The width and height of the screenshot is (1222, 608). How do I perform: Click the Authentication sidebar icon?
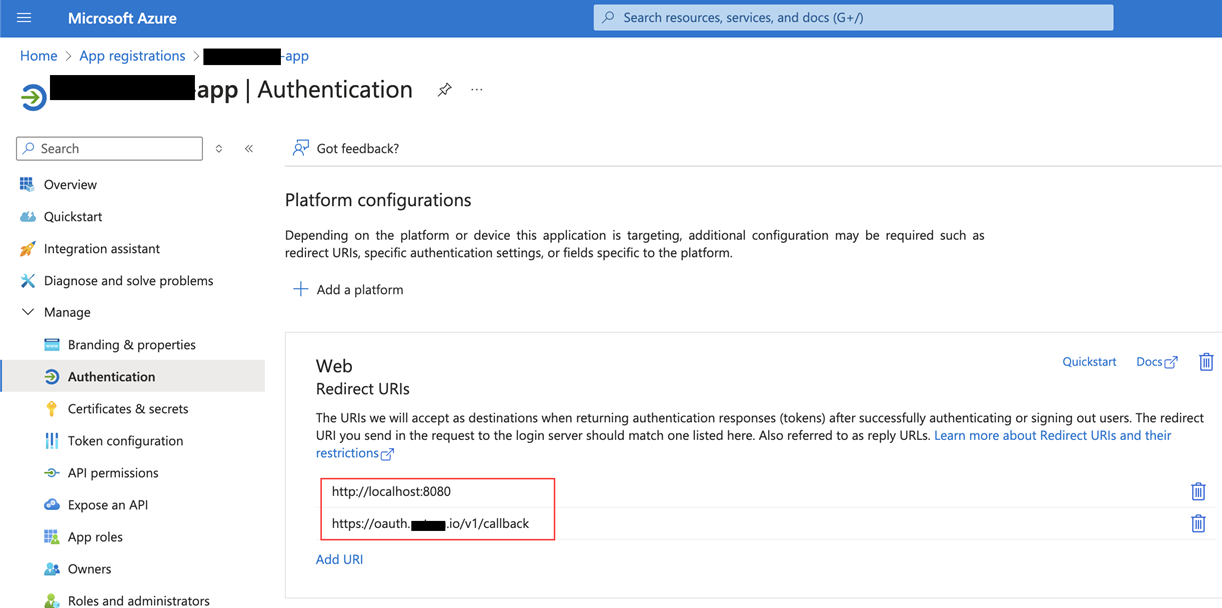pos(52,377)
